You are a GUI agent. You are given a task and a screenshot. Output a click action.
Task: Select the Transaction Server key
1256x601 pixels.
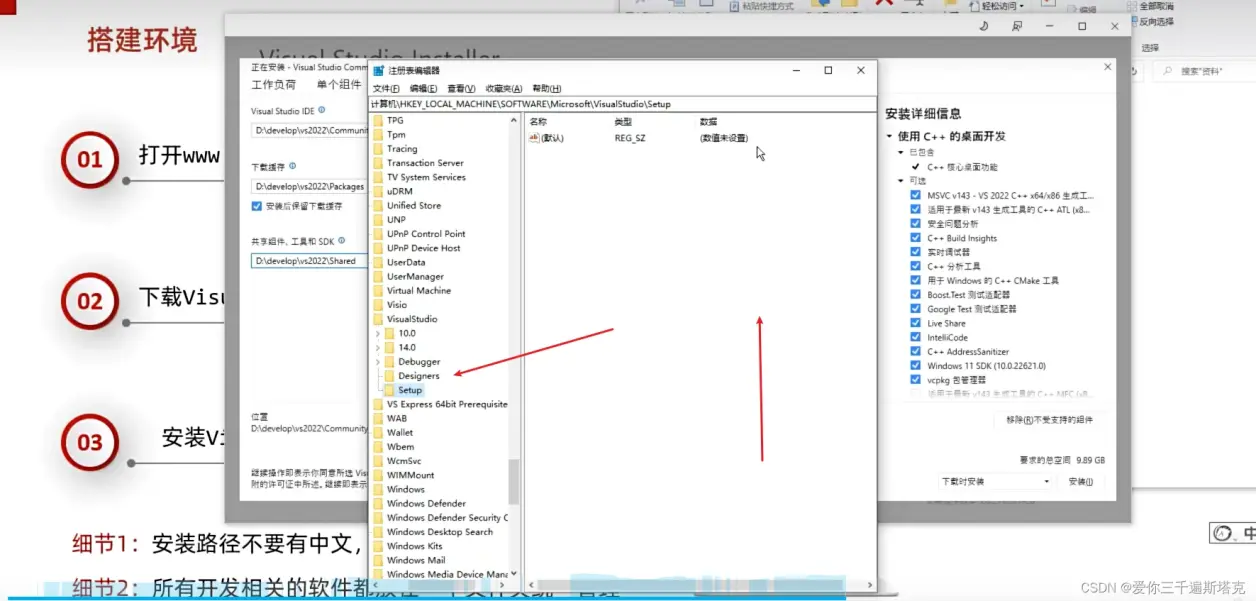(x=425, y=163)
